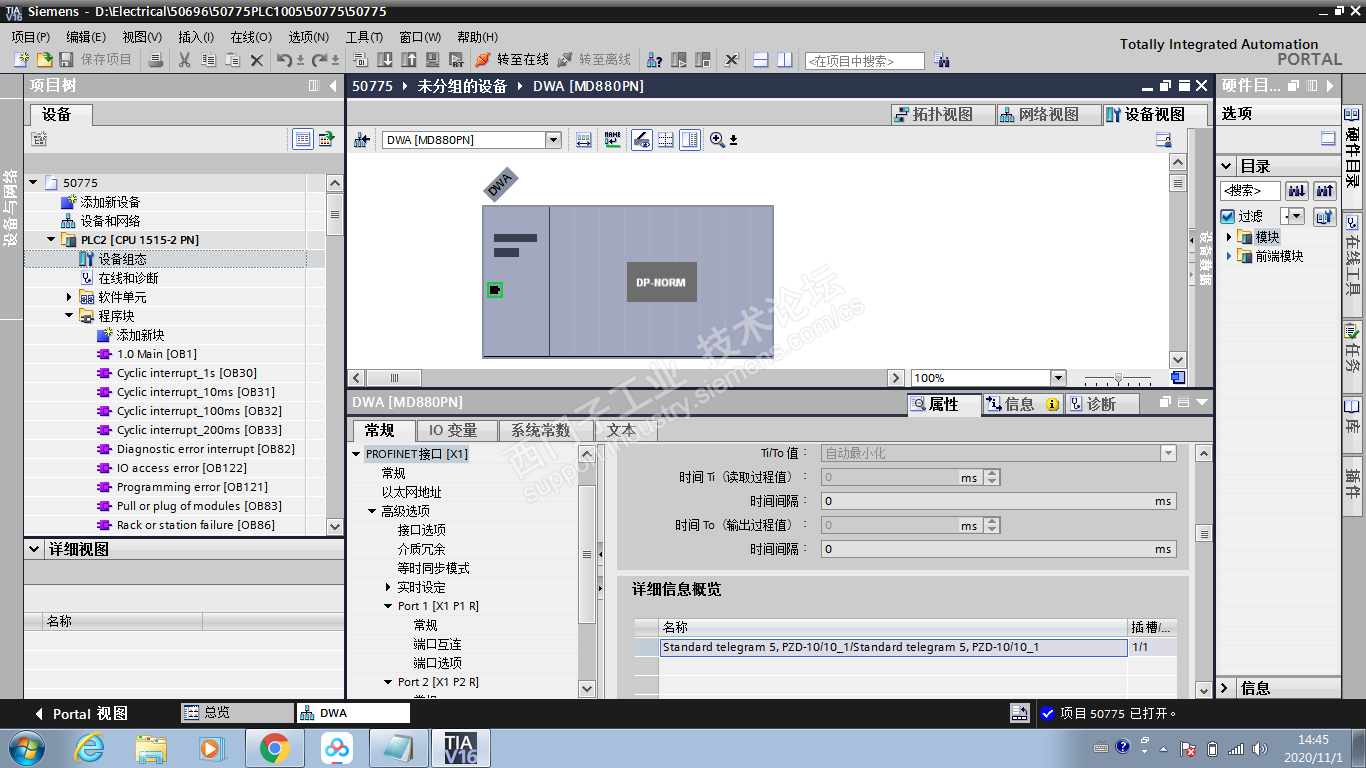Open the device selector dropdown DWA [MD880PN]
The height and width of the screenshot is (768, 1366).
coord(553,140)
